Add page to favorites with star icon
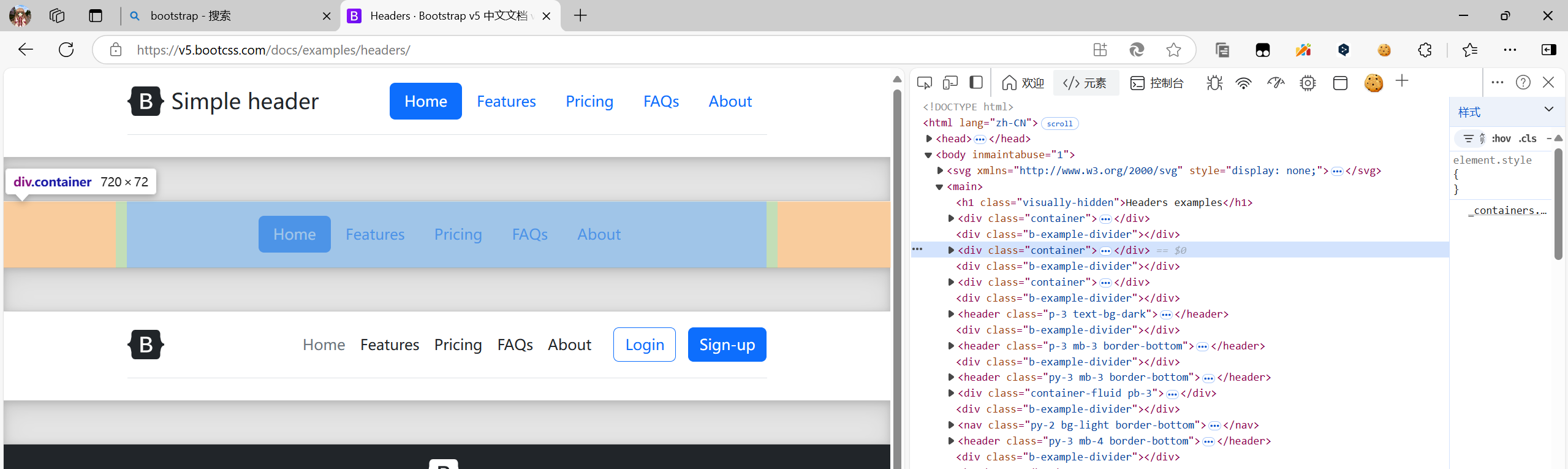Screen dimensions: 1568x469 tap(1173, 50)
